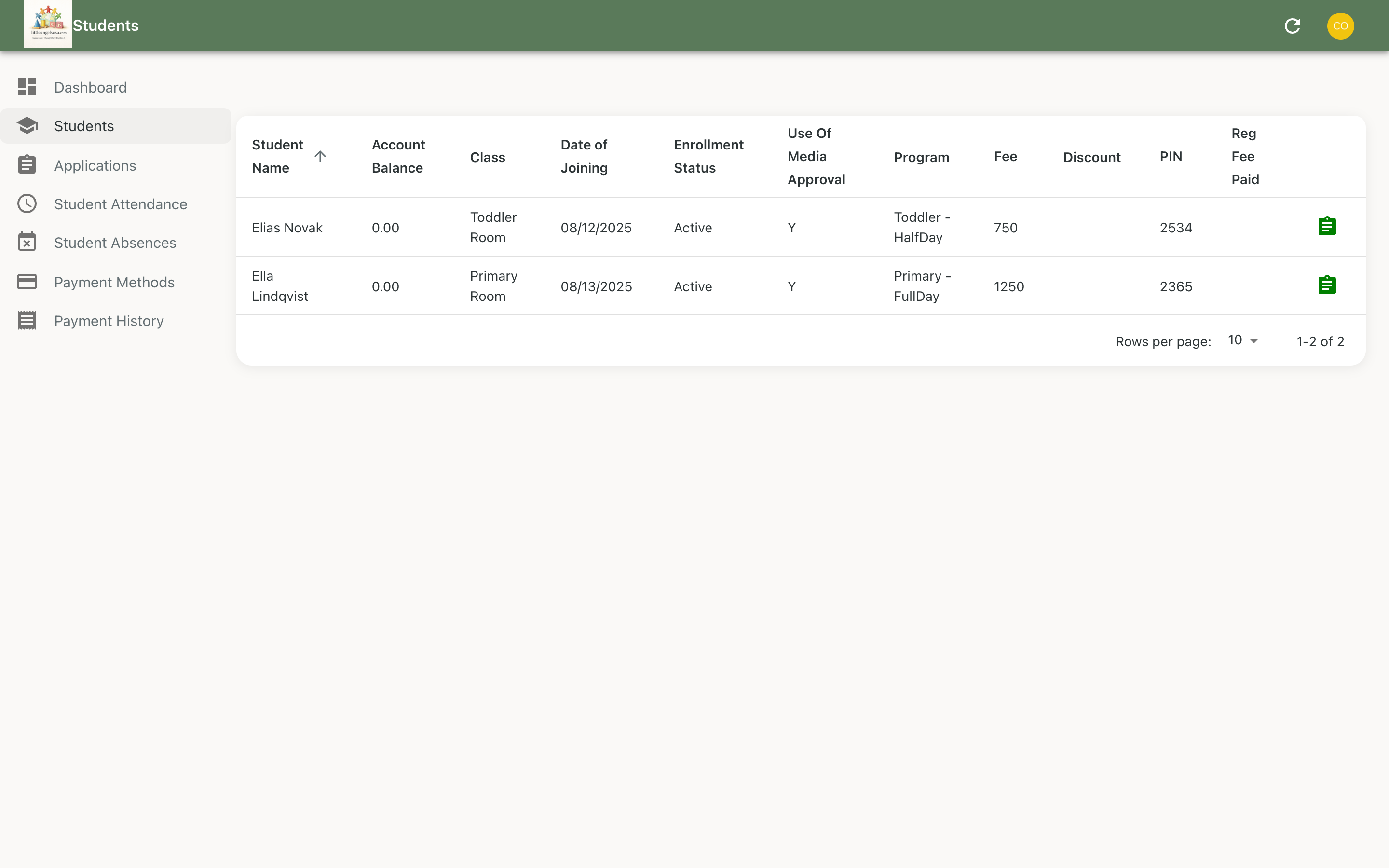This screenshot has width=1389, height=868.
Task: Click the Dashboard grid icon
Action: click(27, 87)
